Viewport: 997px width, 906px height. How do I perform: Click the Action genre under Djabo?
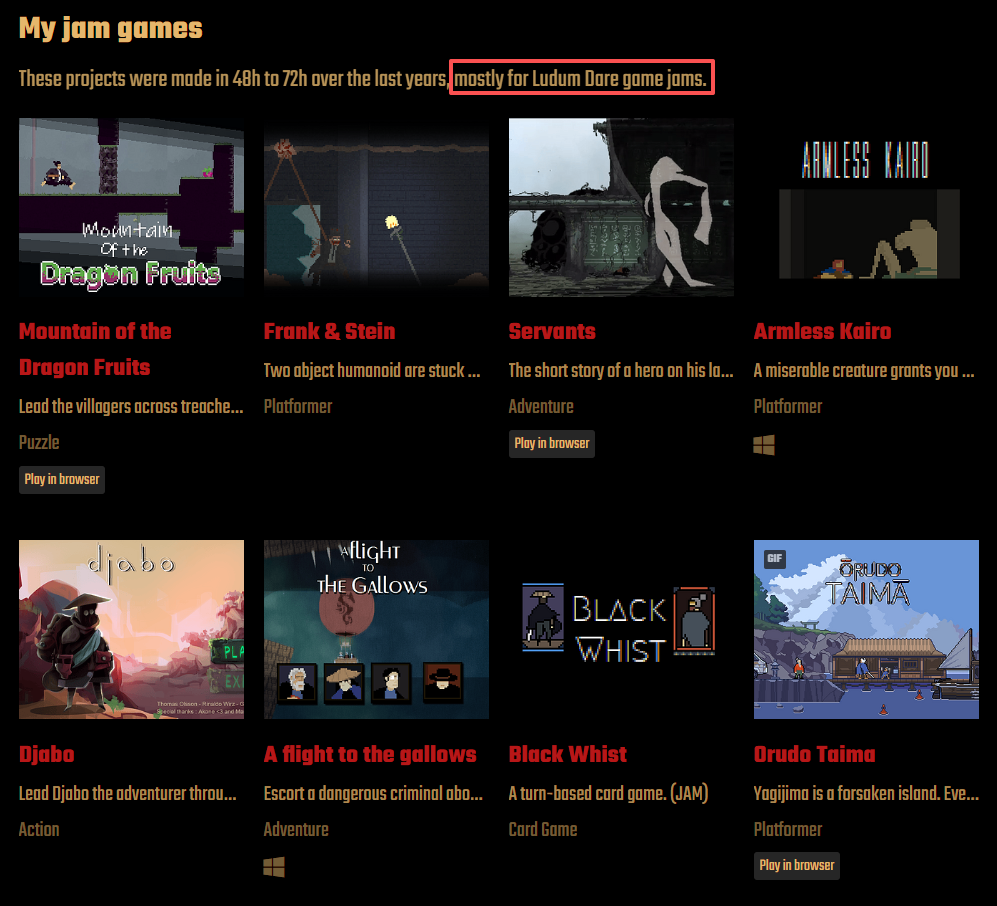pyautogui.click(x=39, y=829)
